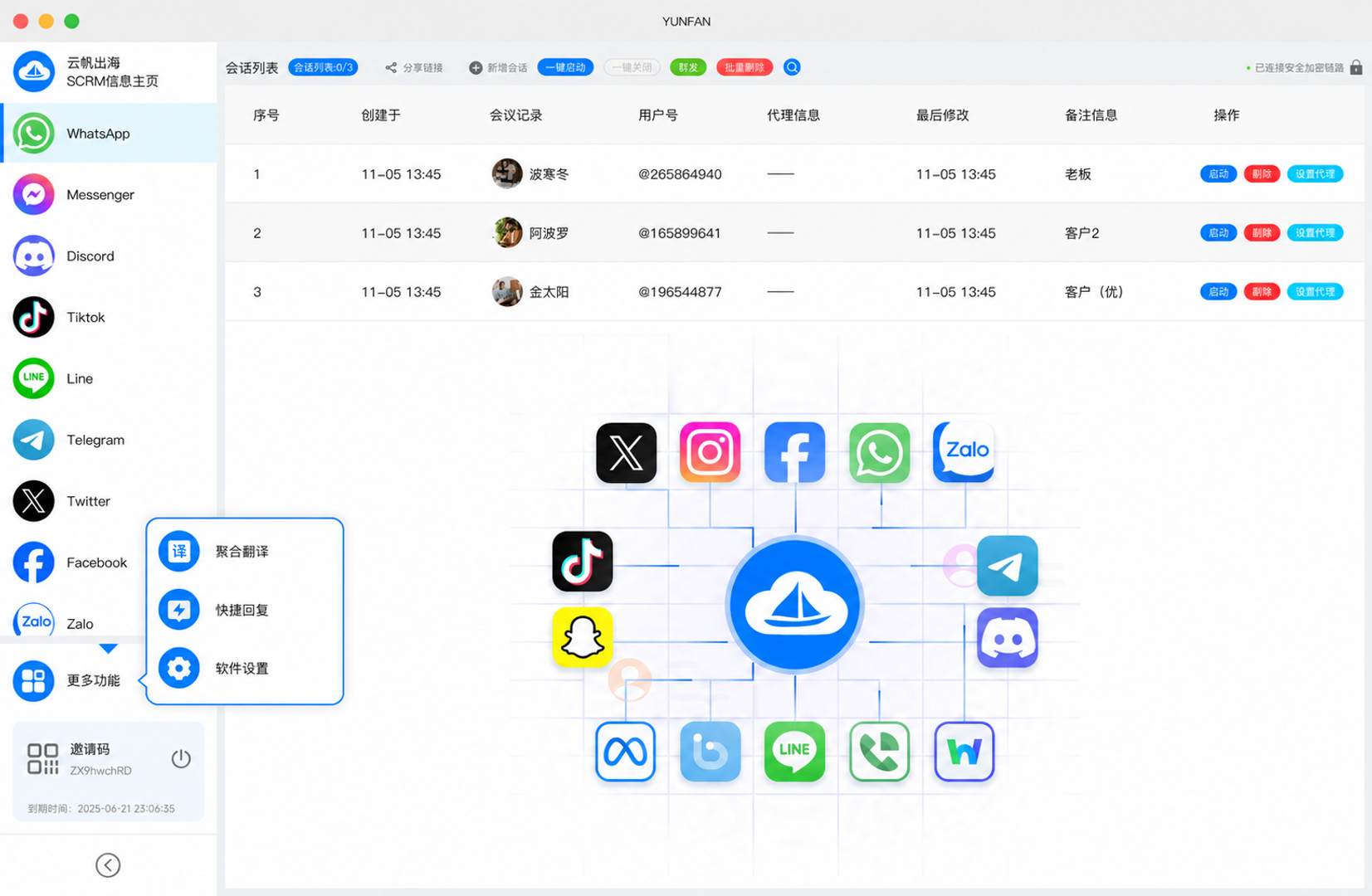Click 设置代理 for 波寒冬 row

point(1315,174)
